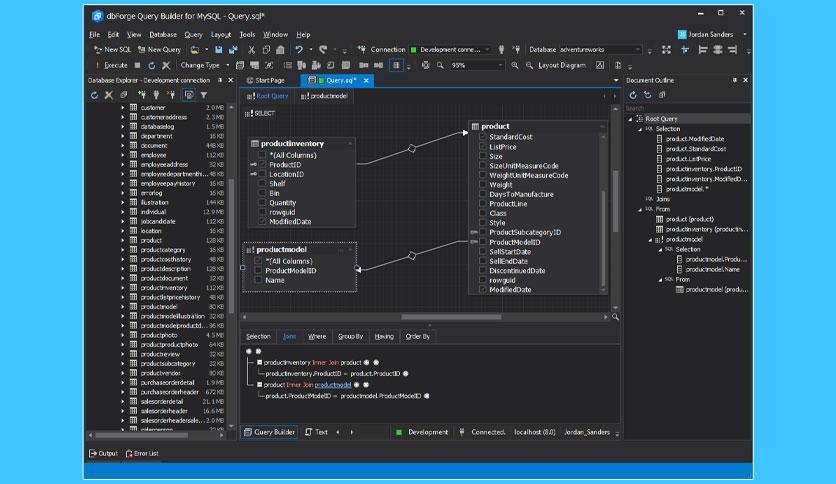Toggle Quantity checkbox in productinventory
The image size is (836, 484).
pos(262,203)
